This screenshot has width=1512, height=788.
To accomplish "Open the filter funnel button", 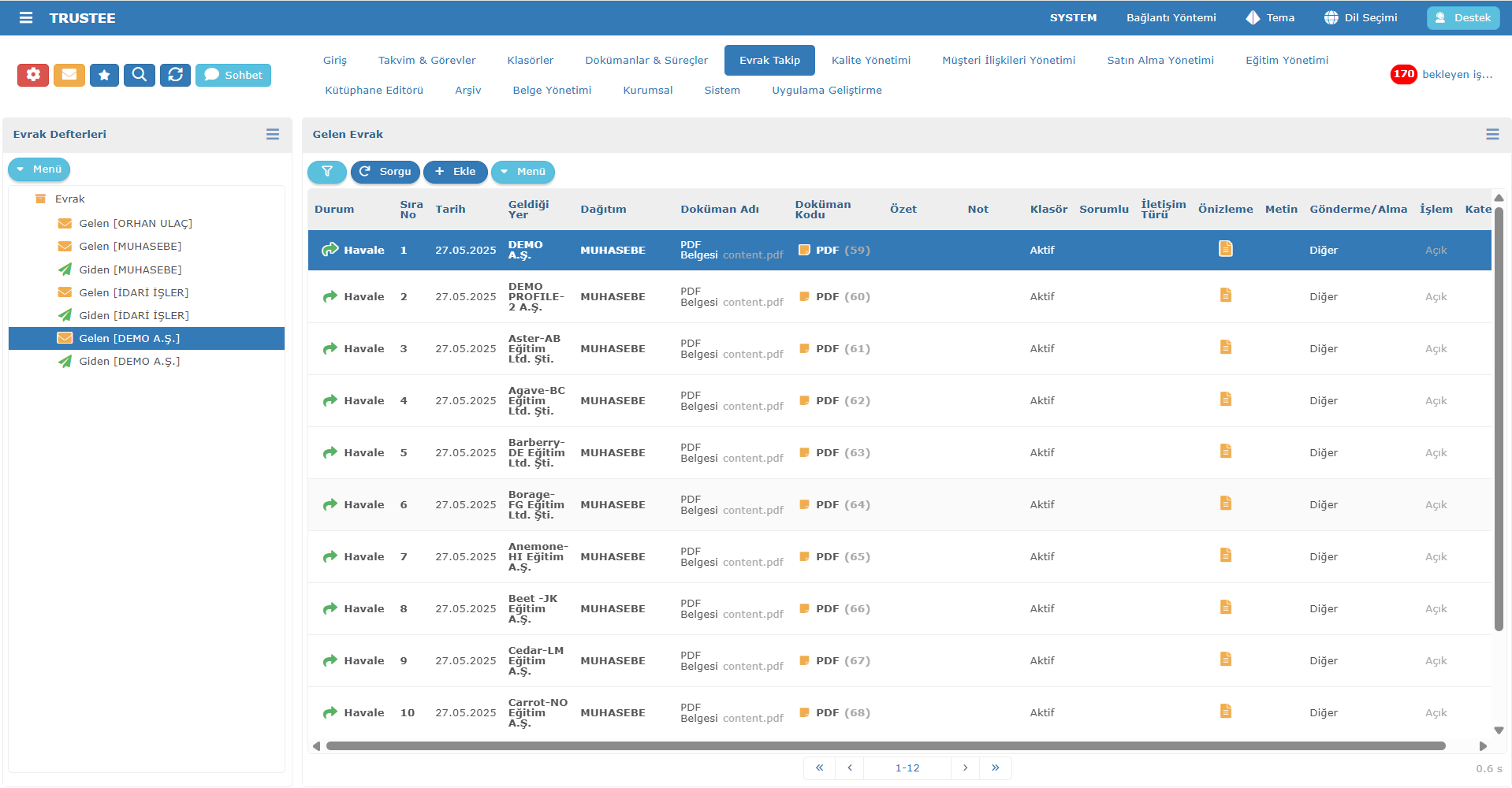I will coord(326,172).
